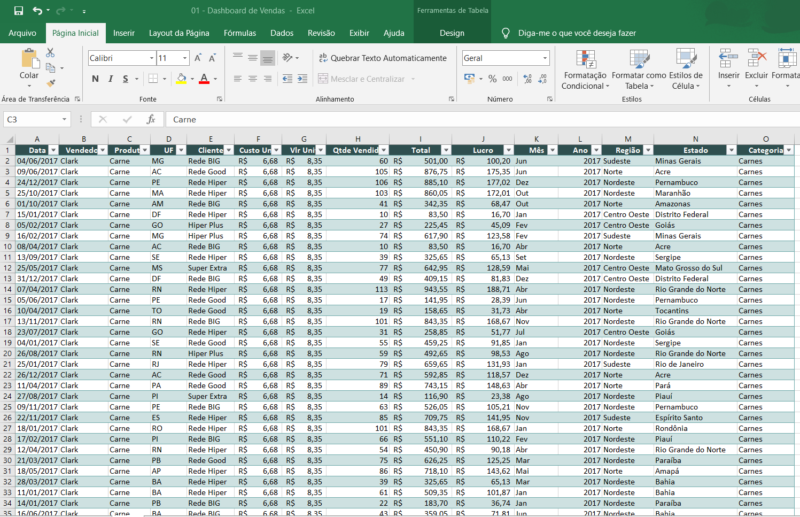Screen dimensions: 800x517
Task: Align text to top icon
Action: point(238,58)
